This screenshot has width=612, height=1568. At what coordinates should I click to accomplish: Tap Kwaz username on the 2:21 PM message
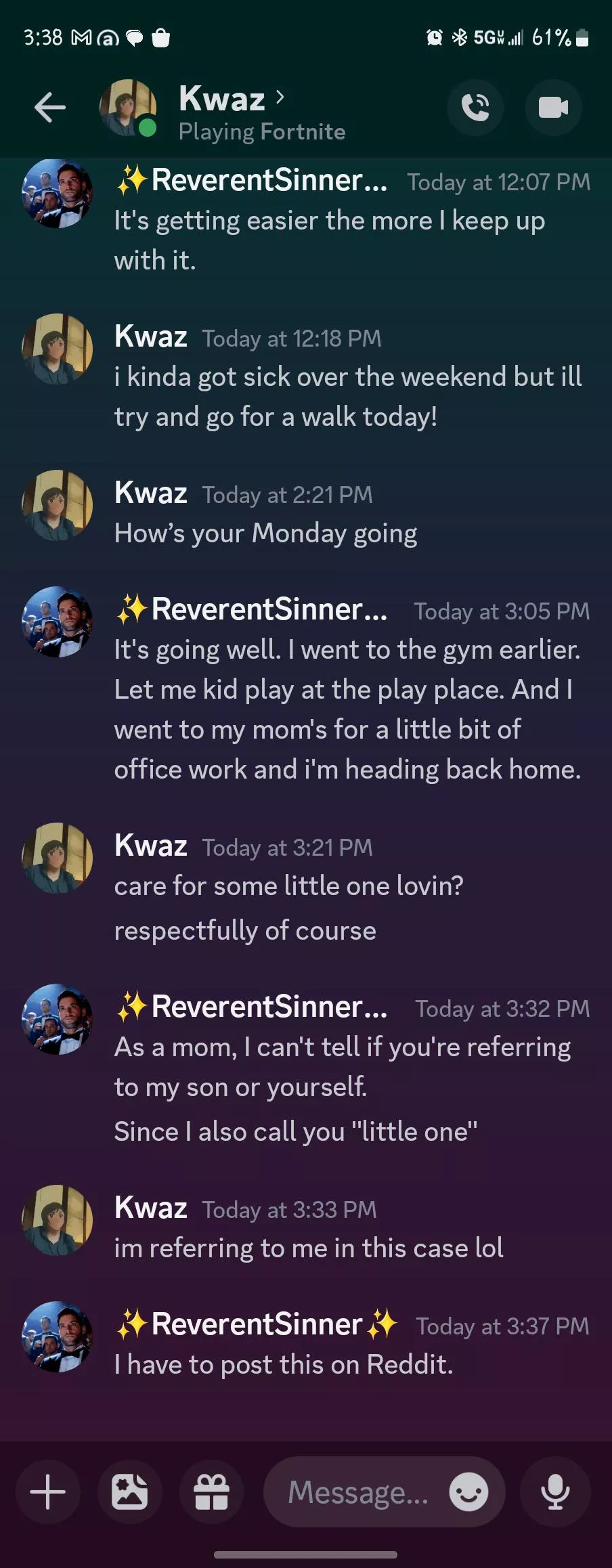[151, 493]
